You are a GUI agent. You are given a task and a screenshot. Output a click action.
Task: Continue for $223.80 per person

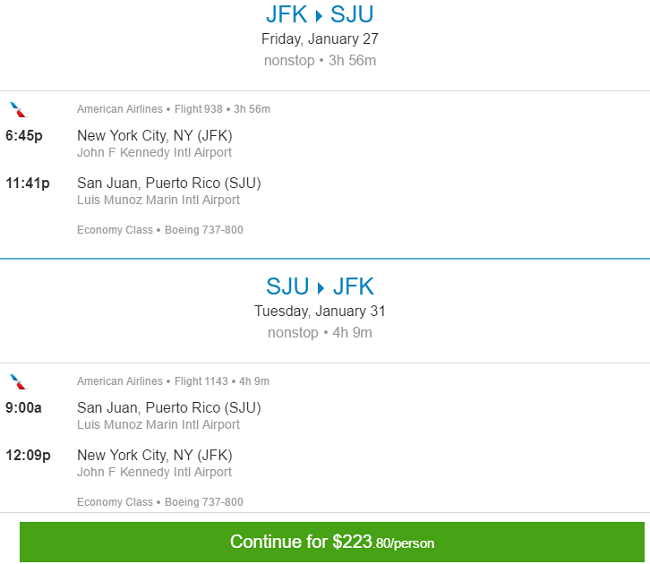tap(332, 542)
